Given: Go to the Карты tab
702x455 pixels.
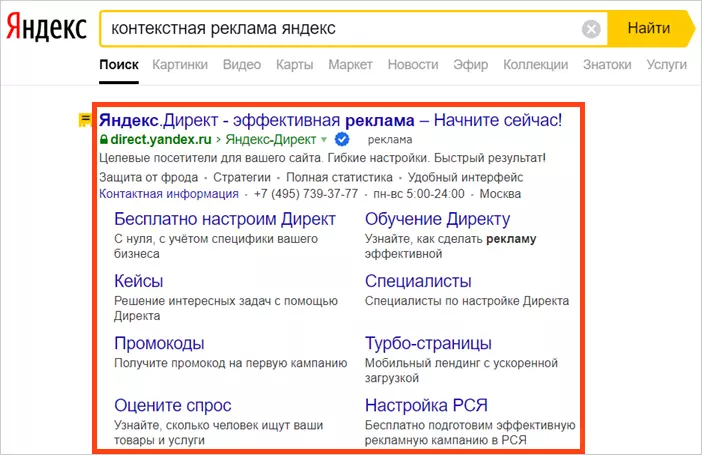Looking at the screenshot, I should [294, 65].
